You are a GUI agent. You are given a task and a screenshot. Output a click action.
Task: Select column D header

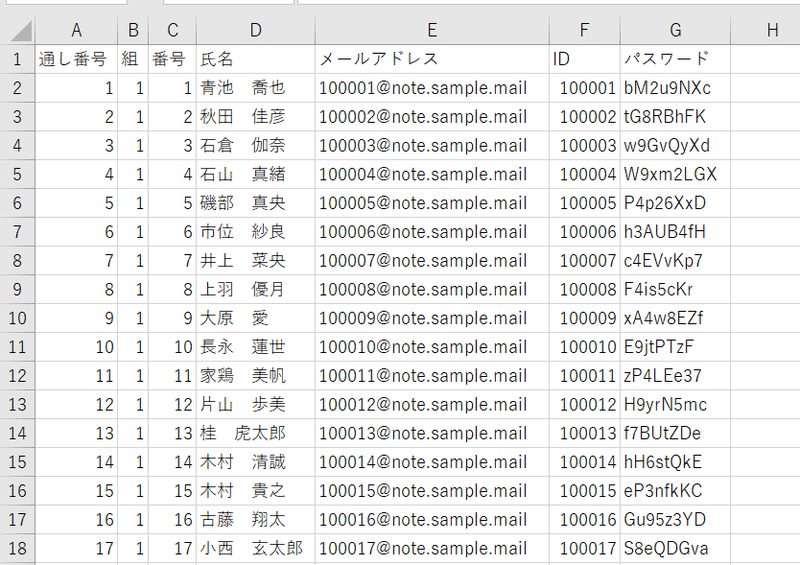(x=256, y=30)
